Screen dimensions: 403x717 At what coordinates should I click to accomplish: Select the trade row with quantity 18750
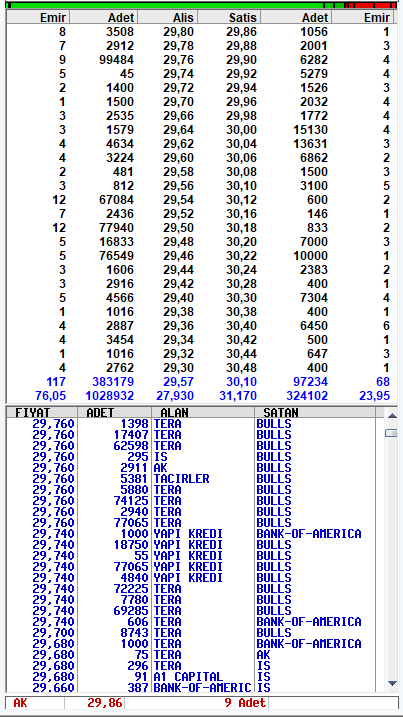pos(191,545)
